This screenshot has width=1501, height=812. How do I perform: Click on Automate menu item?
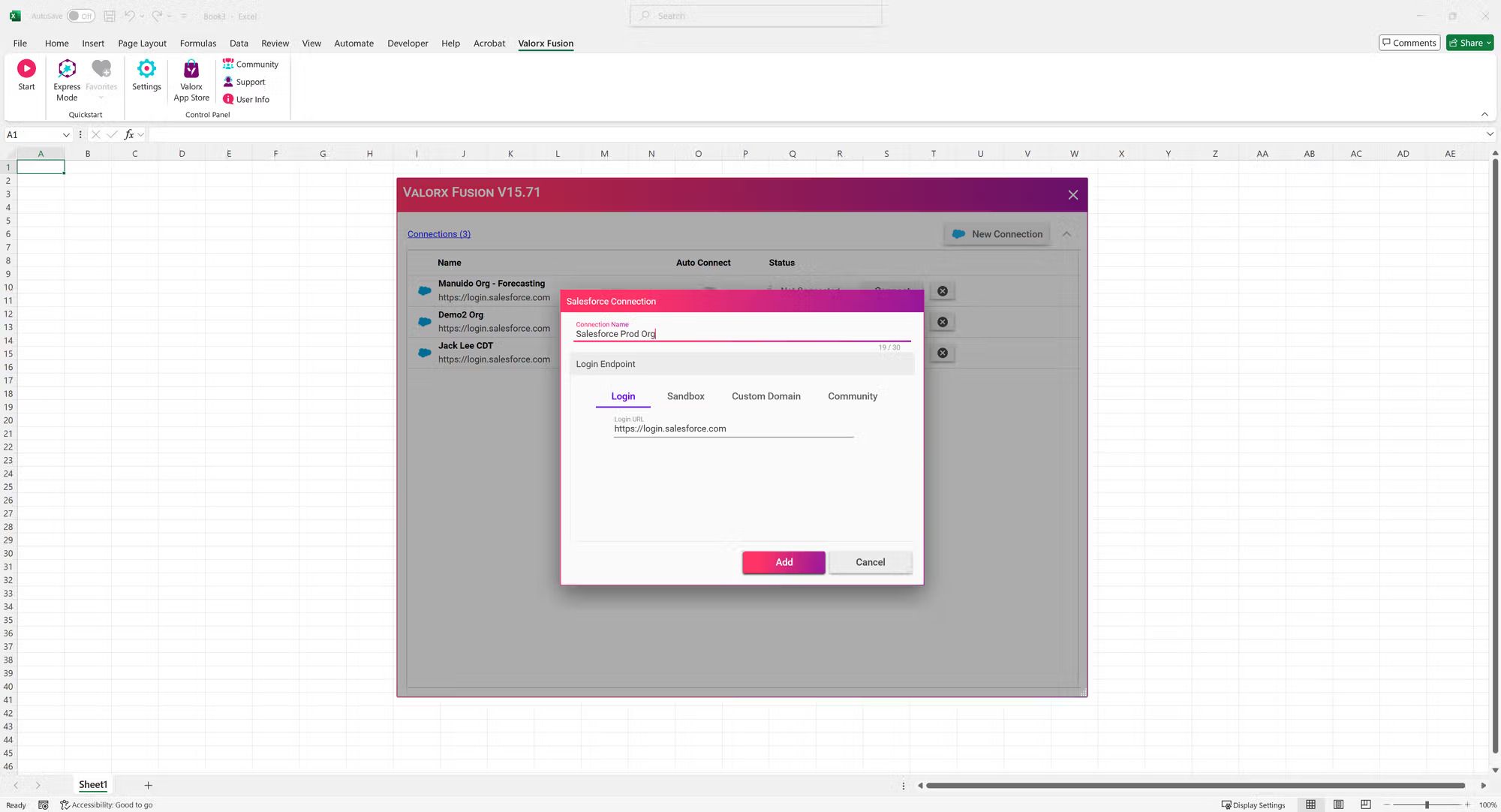(x=355, y=43)
